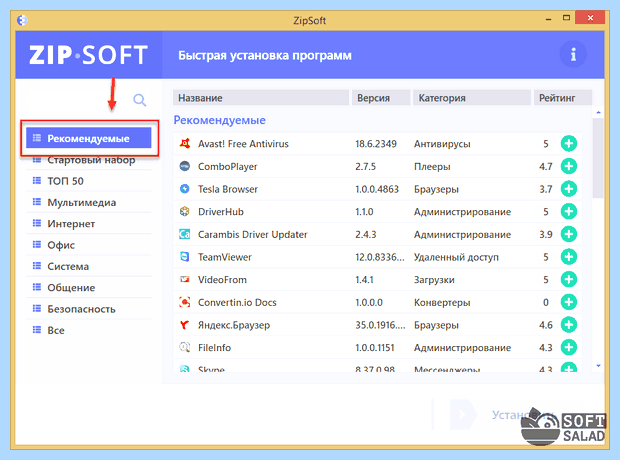620x460 pixels.
Task: Open ТОП 50 category
Action: [x=89, y=181]
